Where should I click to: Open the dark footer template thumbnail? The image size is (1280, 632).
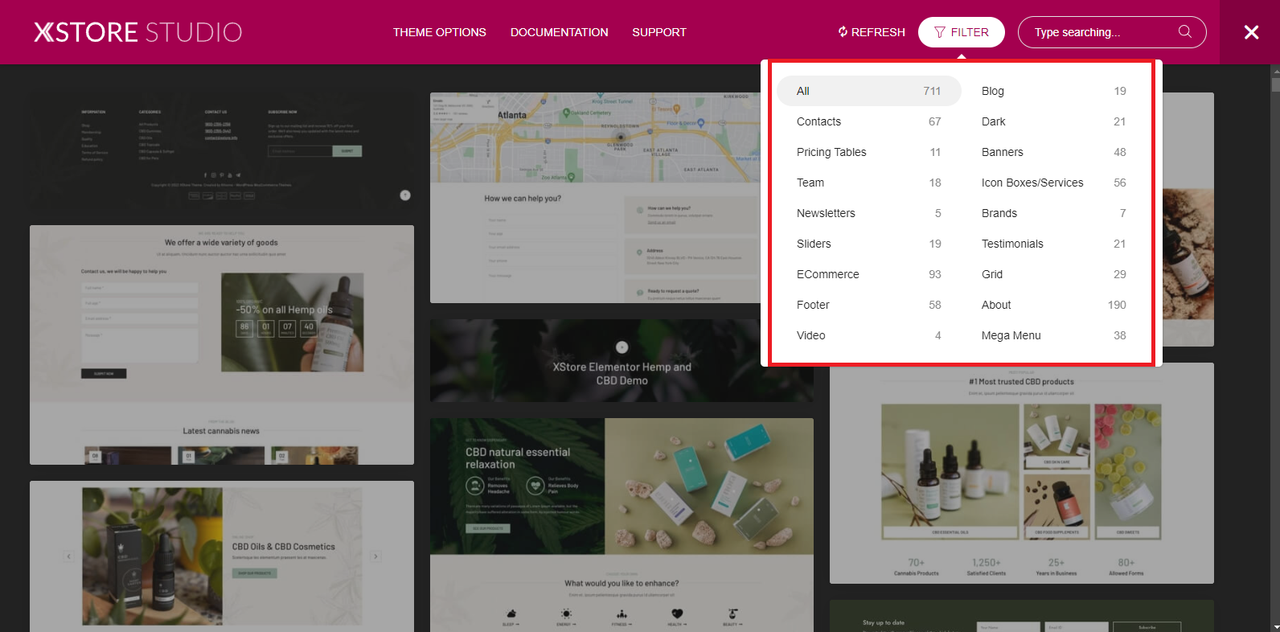[x=222, y=150]
